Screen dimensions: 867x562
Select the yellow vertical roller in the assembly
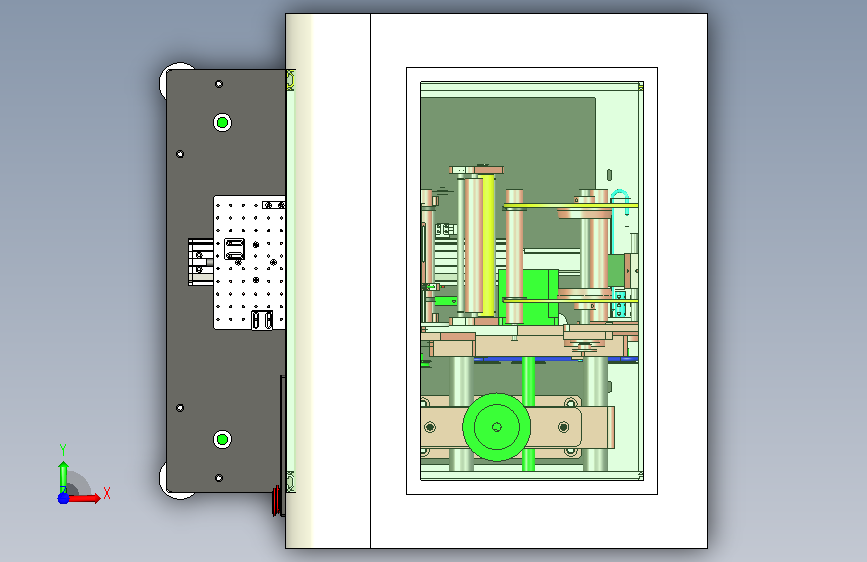pos(488,245)
